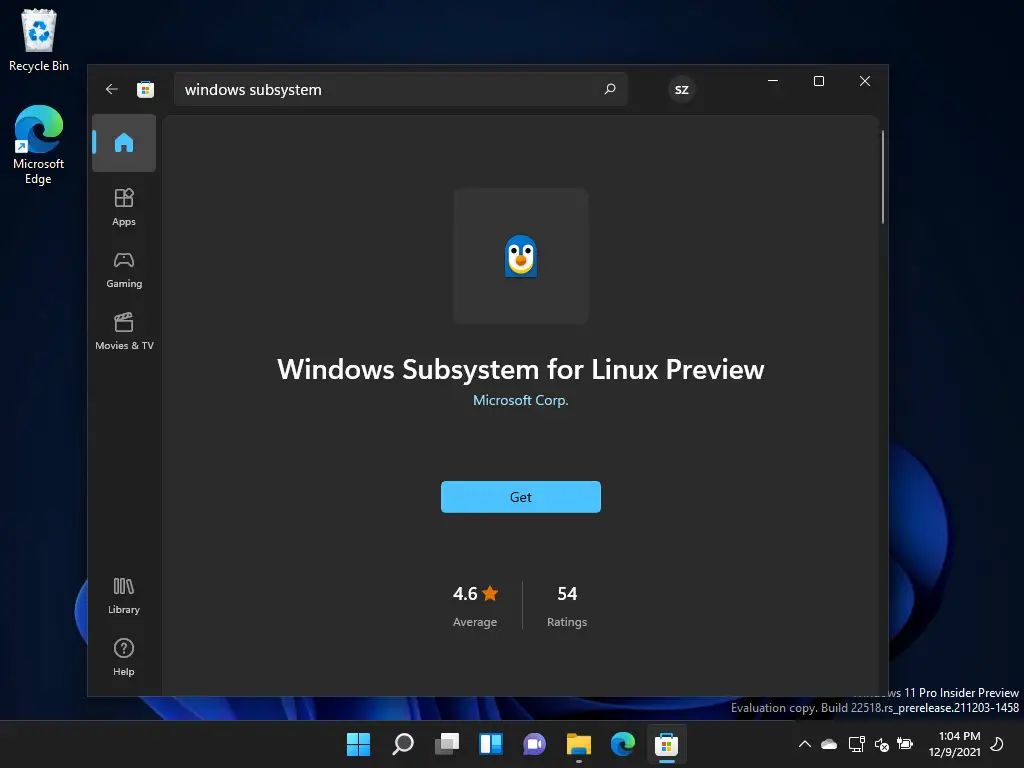Click the 54 Ratings count
This screenshot has height=768, width=1024.
click(567, 605)
